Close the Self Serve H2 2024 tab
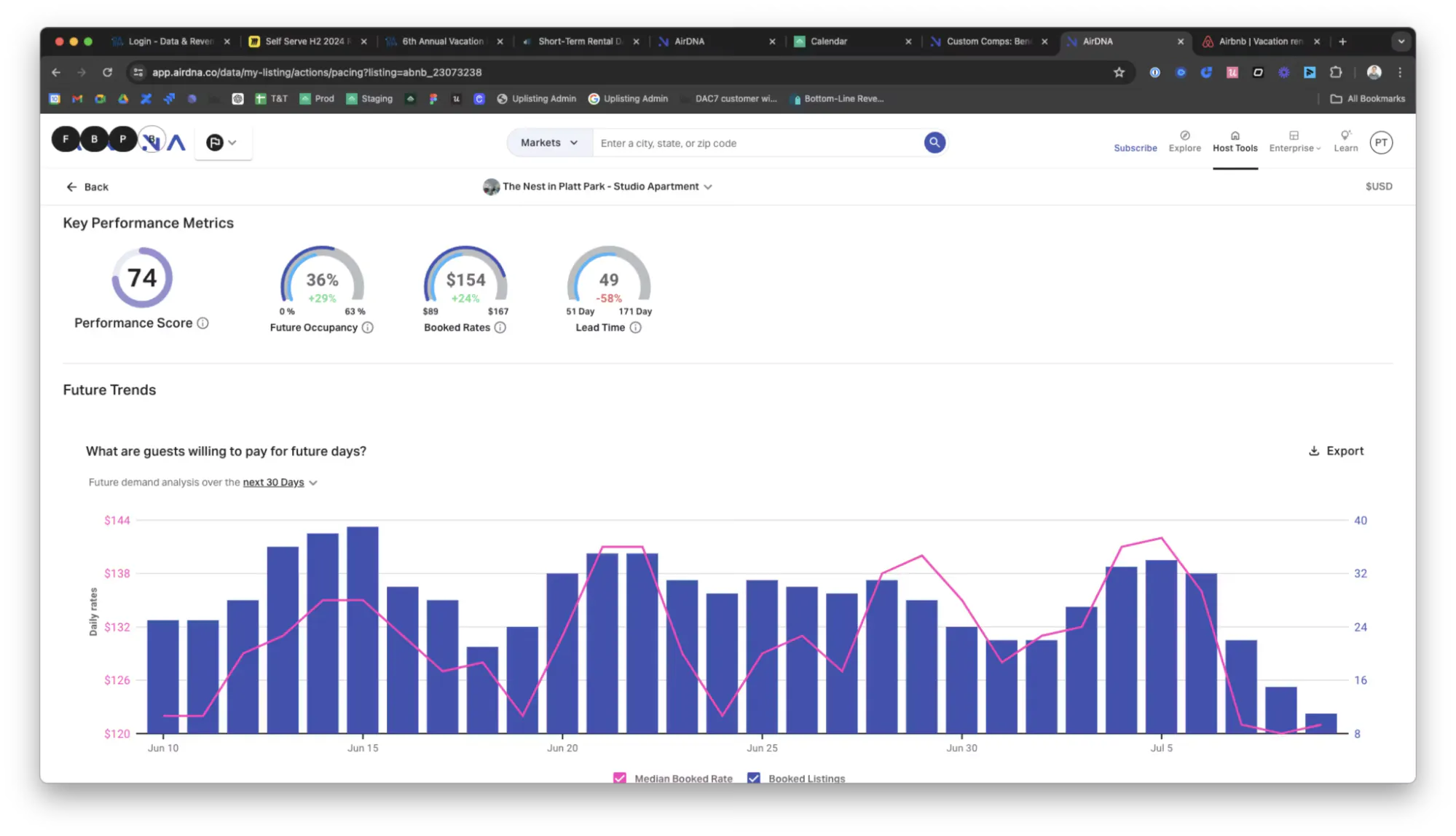 [x=363, y=42]
